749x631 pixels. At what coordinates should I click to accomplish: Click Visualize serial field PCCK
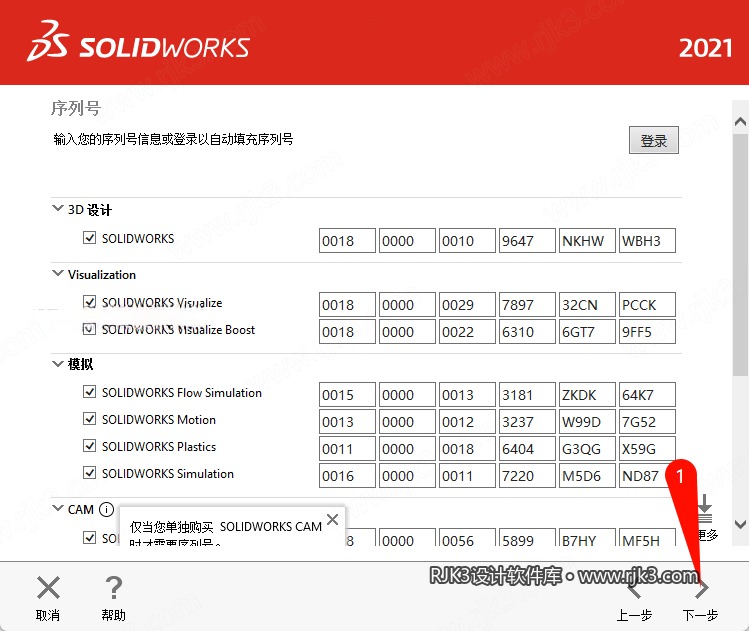[647, 304]
